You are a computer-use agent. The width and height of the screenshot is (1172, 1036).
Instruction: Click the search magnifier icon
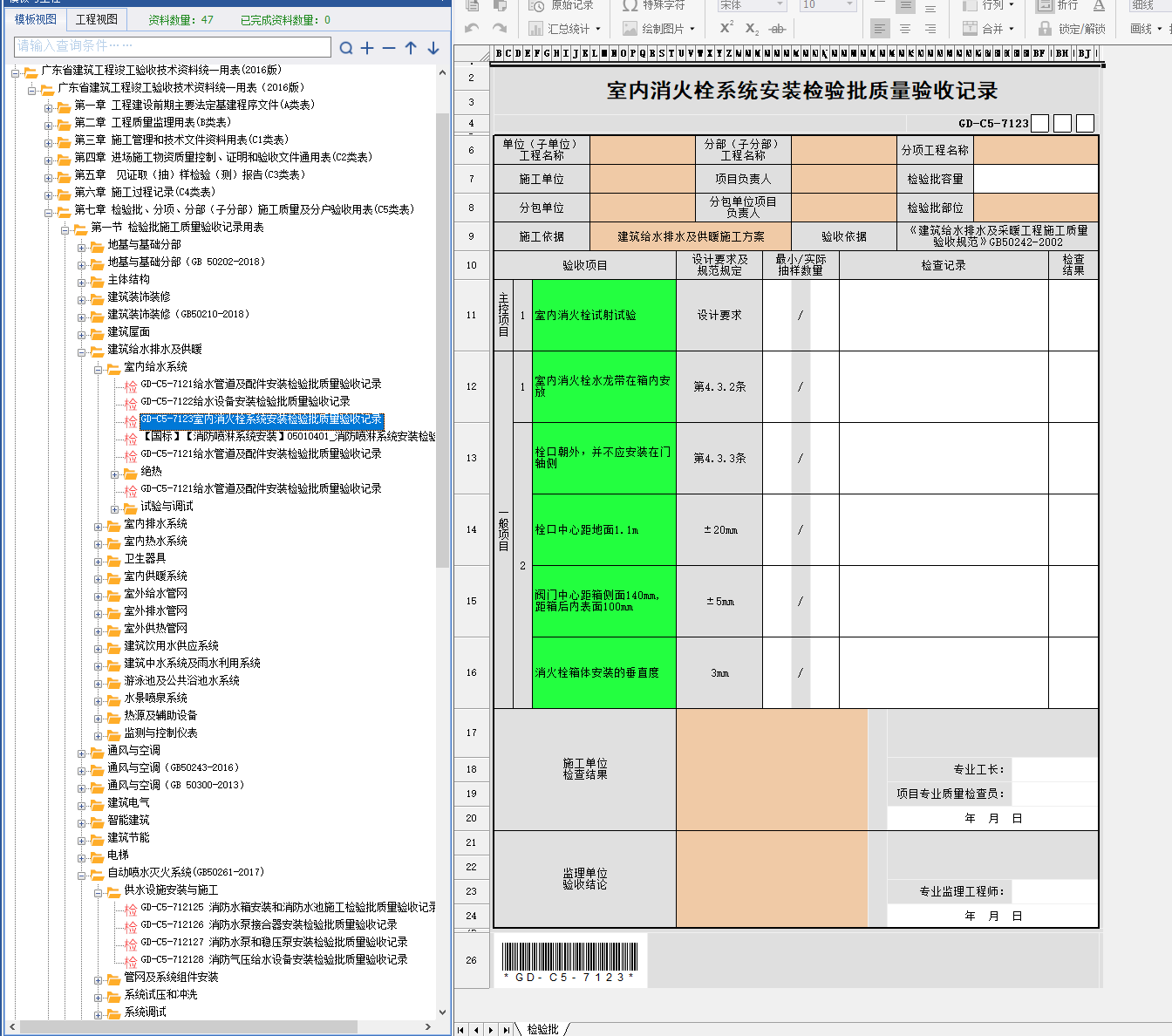[346, 48]
